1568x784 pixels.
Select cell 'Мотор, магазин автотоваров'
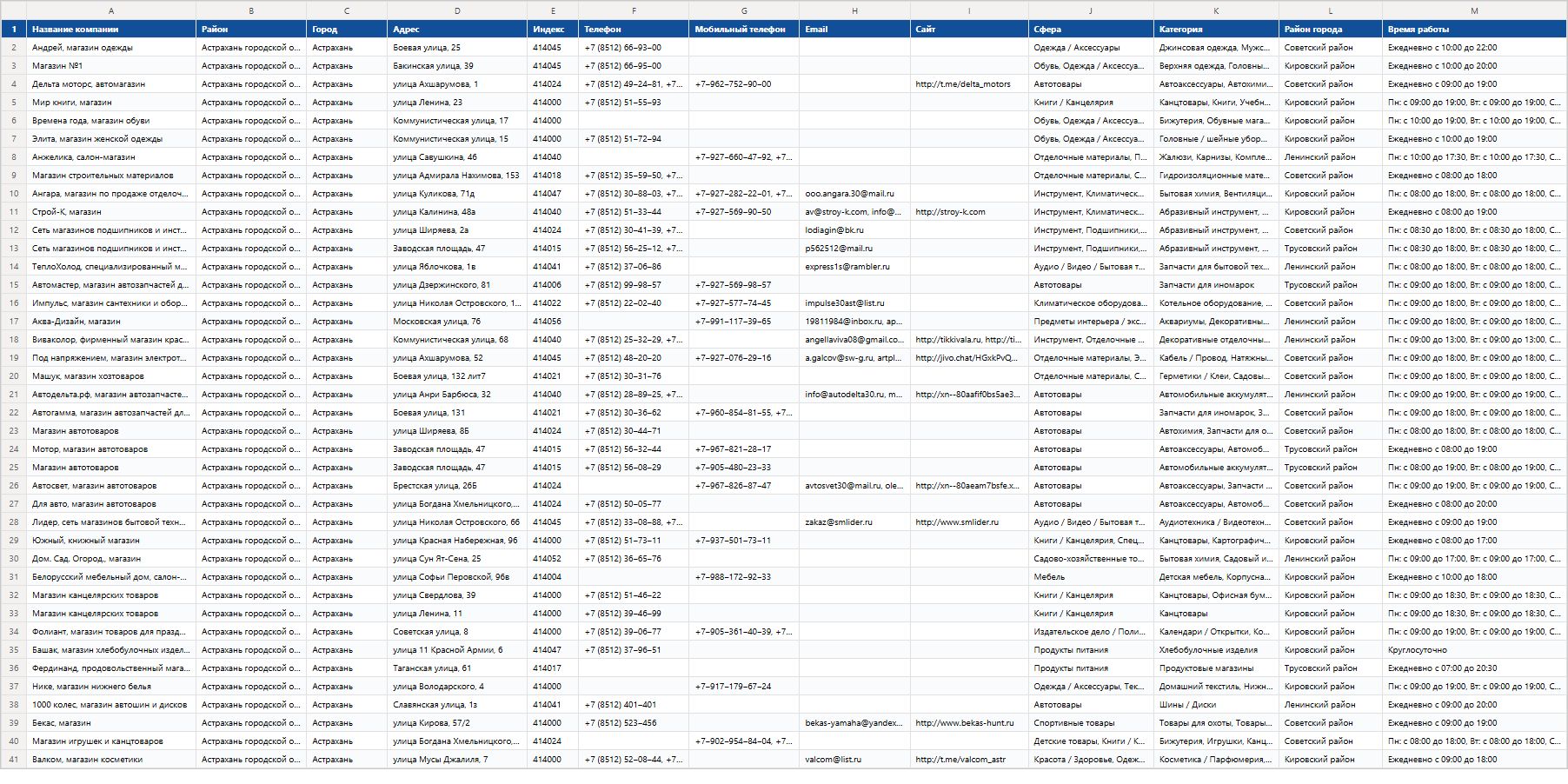pyautogui.click(x=111, y=449)
